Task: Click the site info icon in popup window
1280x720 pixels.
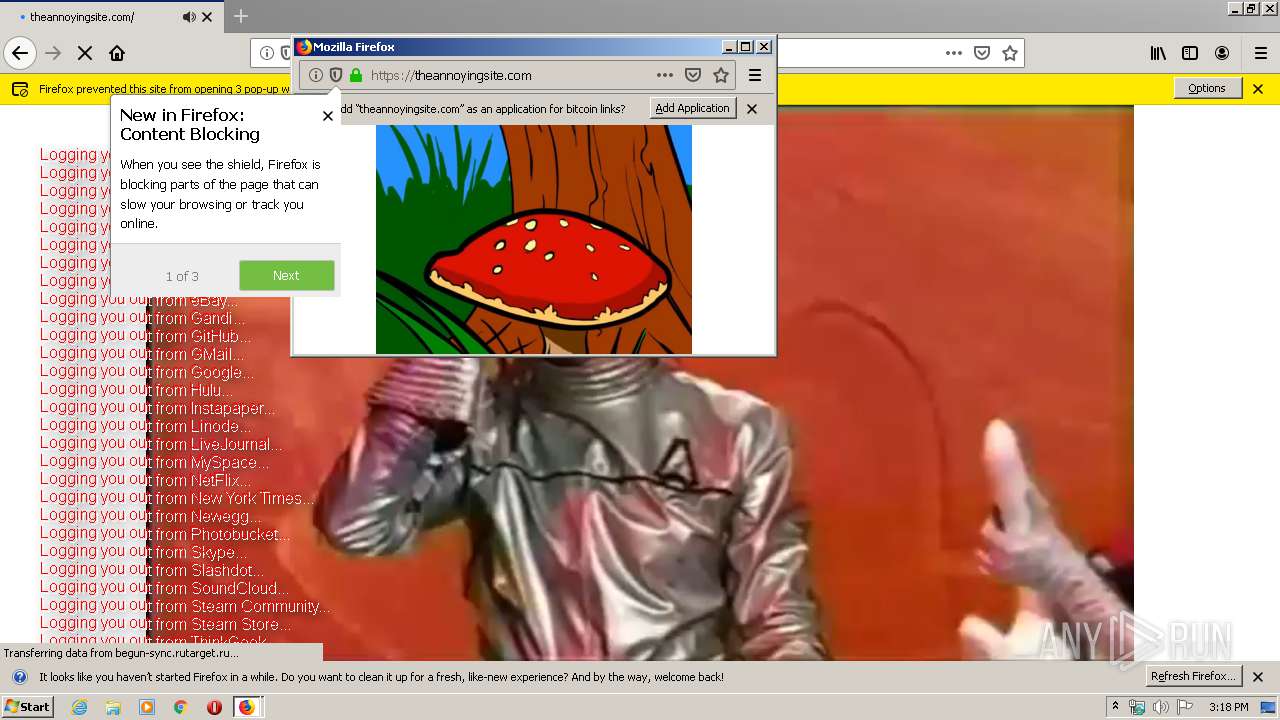Action: pos(316,75)
